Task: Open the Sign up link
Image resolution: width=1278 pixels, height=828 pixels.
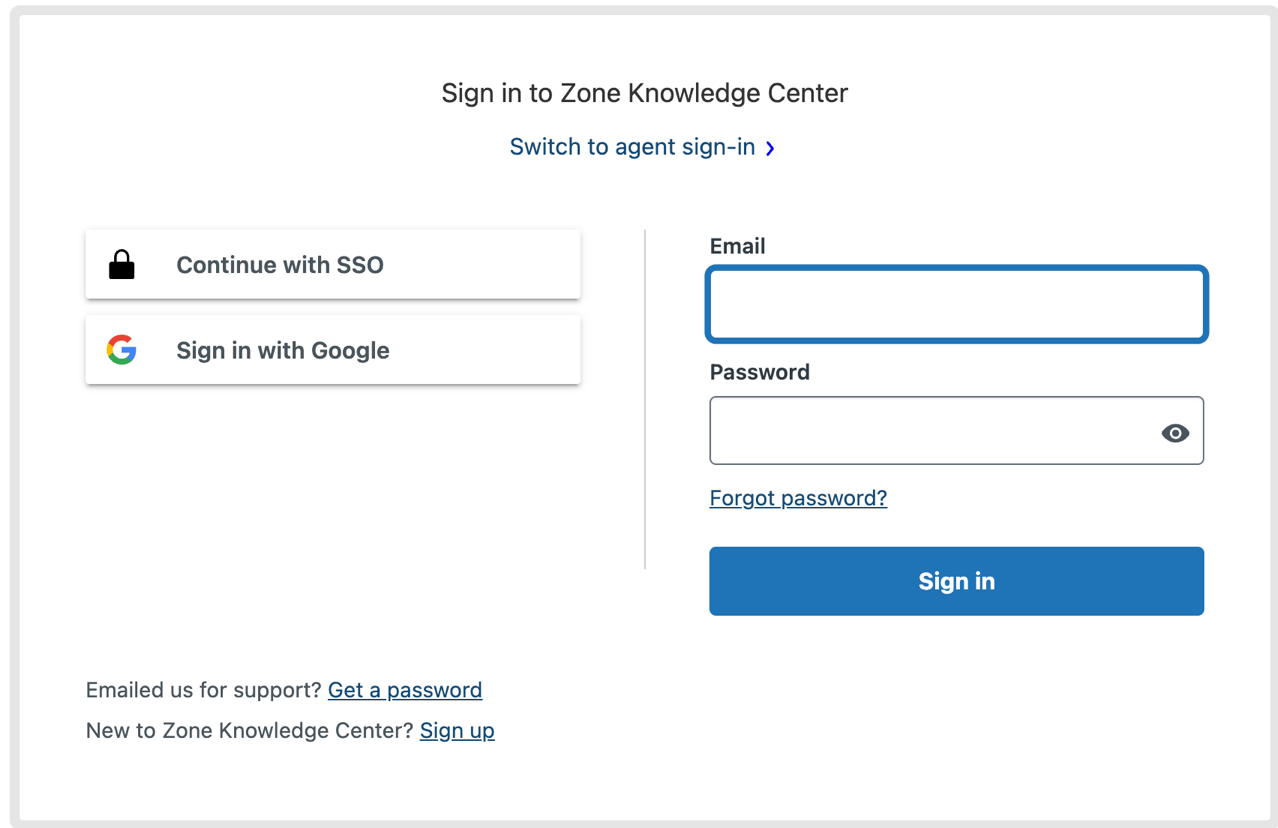Action: point(457,731)
